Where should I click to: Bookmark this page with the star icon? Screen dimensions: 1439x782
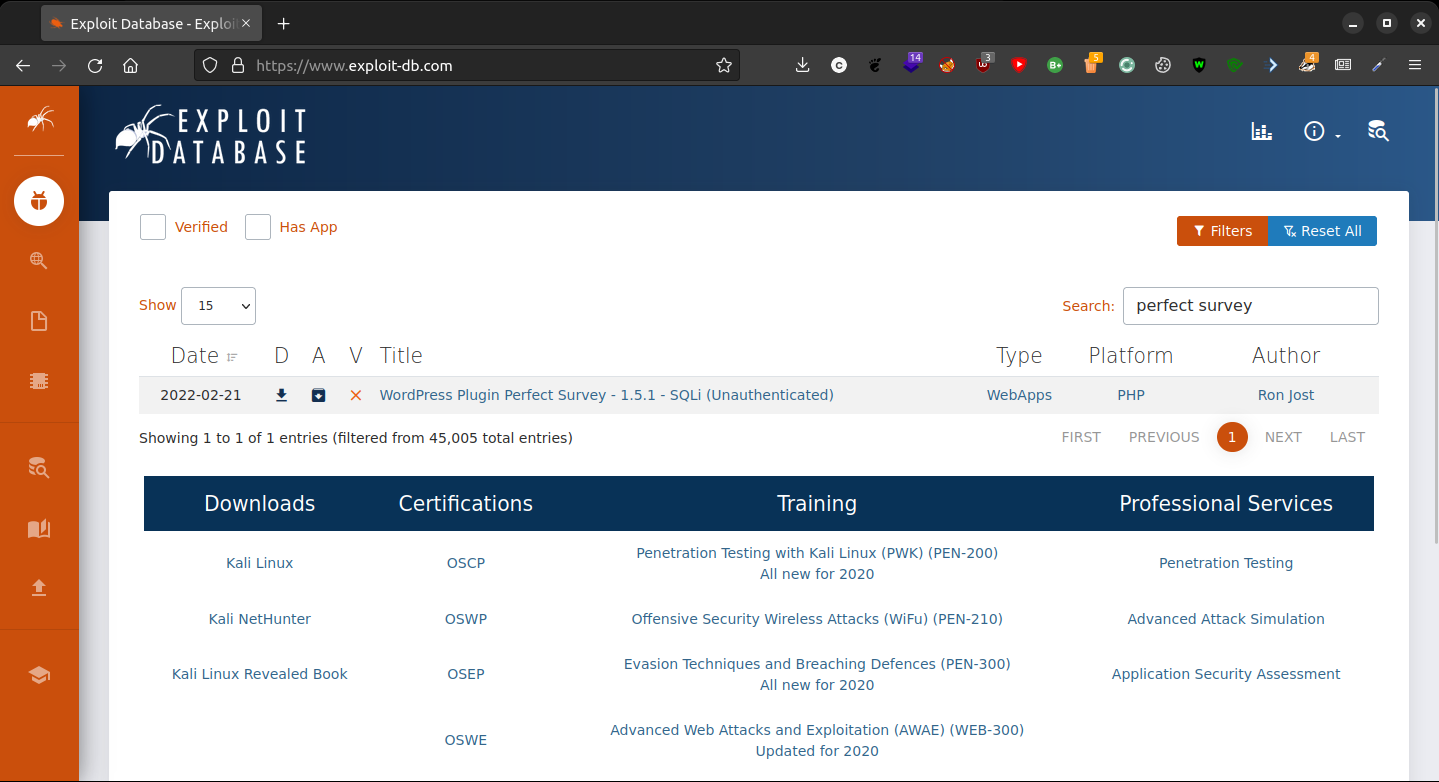coord(724,65)
